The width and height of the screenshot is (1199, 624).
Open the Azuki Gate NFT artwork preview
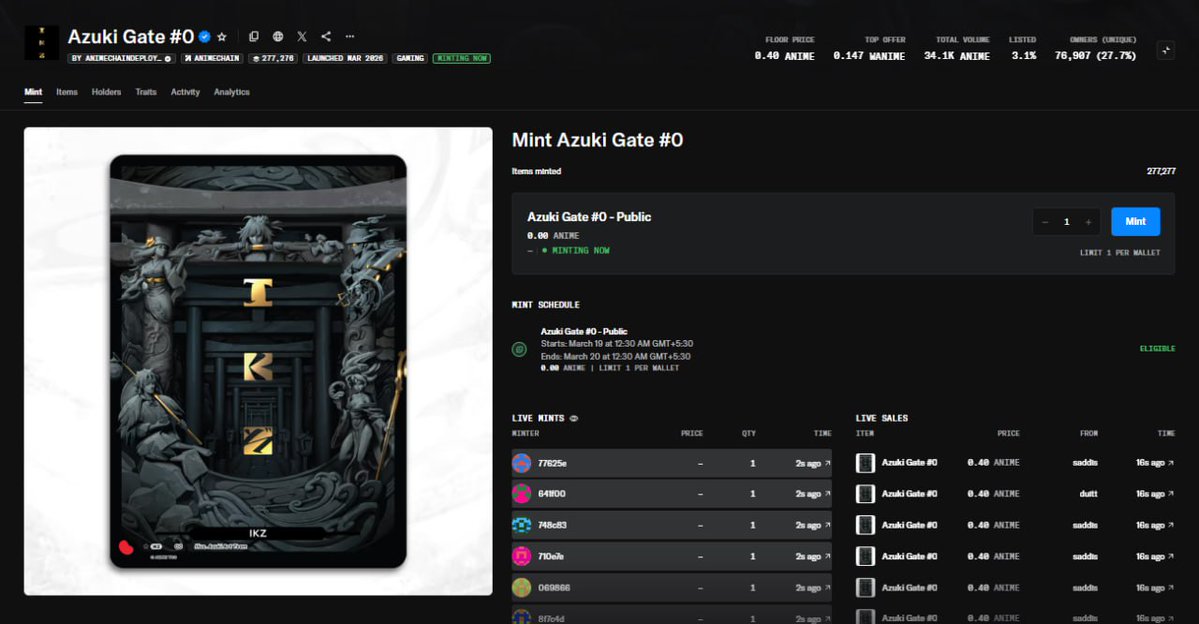258,361
